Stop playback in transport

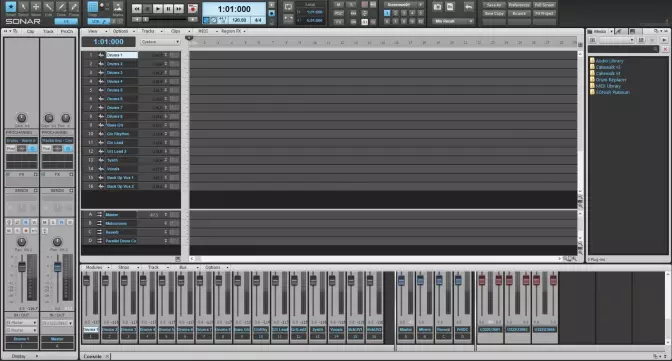click(x=147, y=9)
